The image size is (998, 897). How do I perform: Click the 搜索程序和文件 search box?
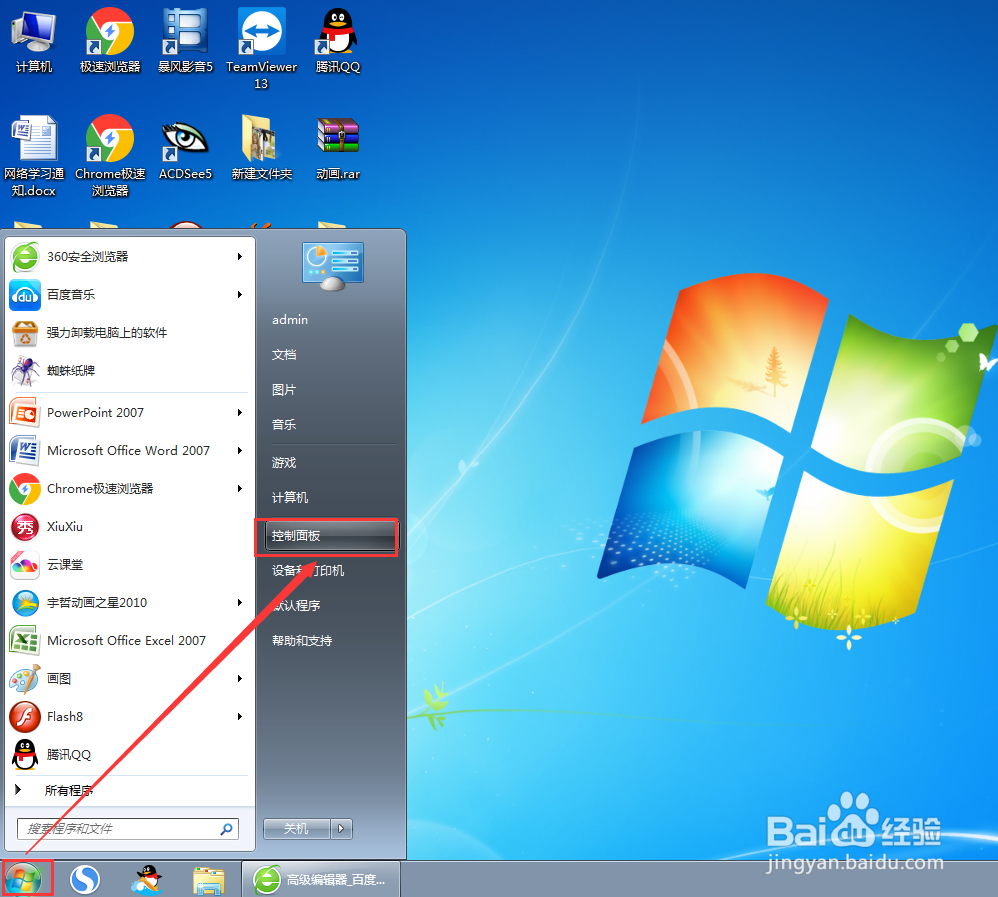(x=127, y=829)
